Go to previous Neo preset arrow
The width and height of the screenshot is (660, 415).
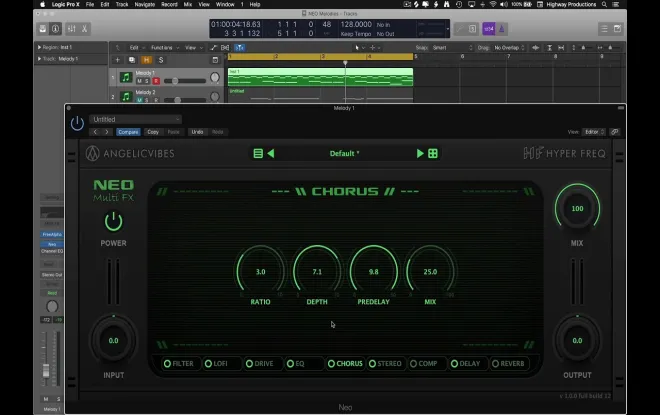[271, 153]
